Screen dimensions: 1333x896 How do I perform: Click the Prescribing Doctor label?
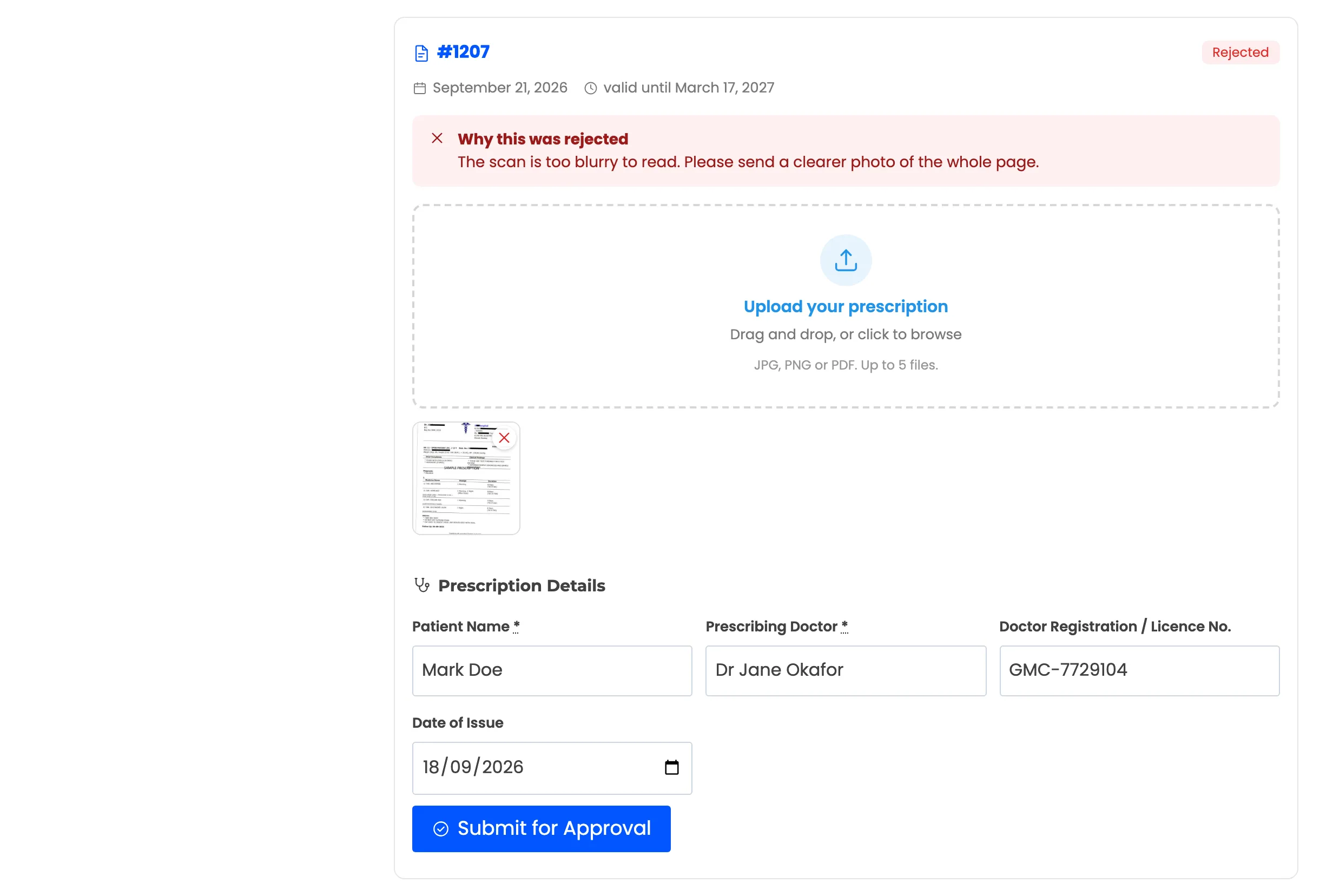776,627
